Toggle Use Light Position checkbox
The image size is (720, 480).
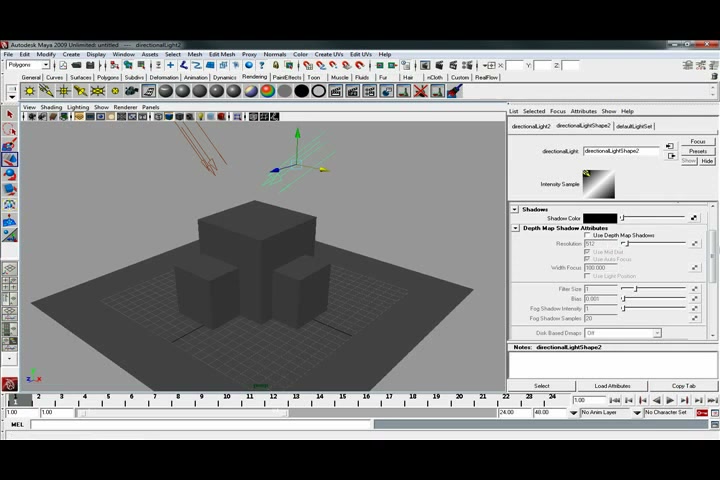(587, 276)
